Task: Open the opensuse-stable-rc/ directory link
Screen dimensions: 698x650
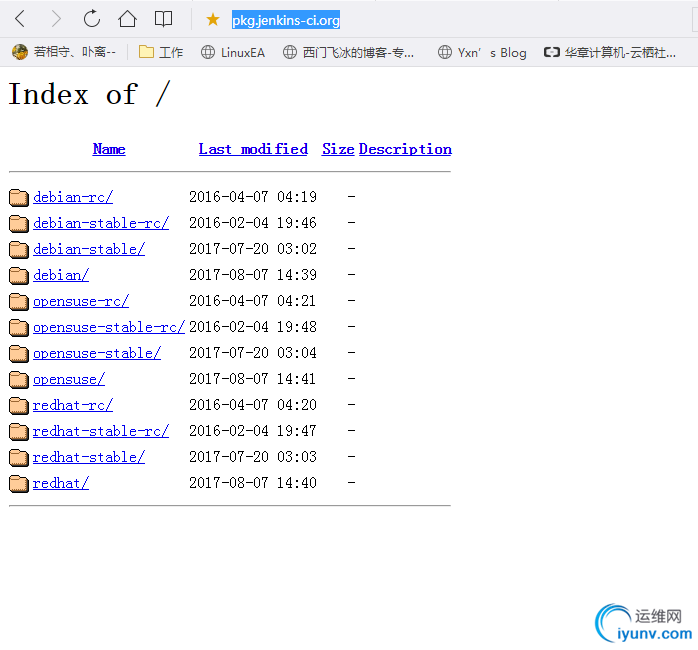Action: pos(109,327)
